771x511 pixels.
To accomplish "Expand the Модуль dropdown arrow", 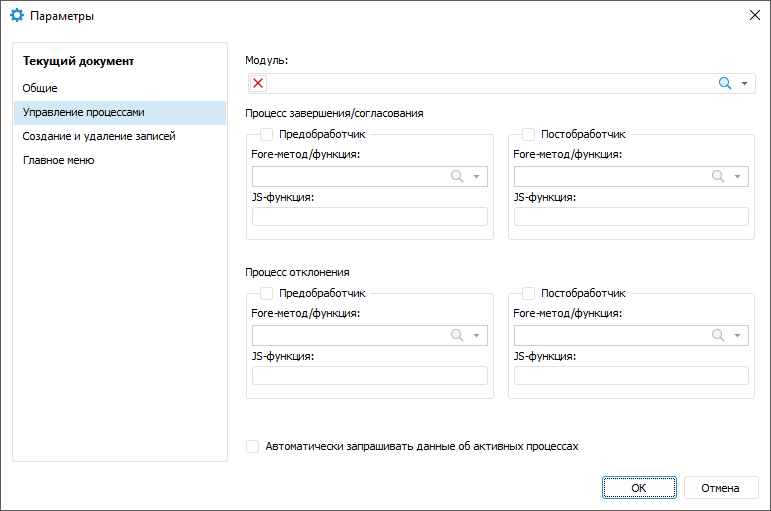I will [x=745, y=84].
